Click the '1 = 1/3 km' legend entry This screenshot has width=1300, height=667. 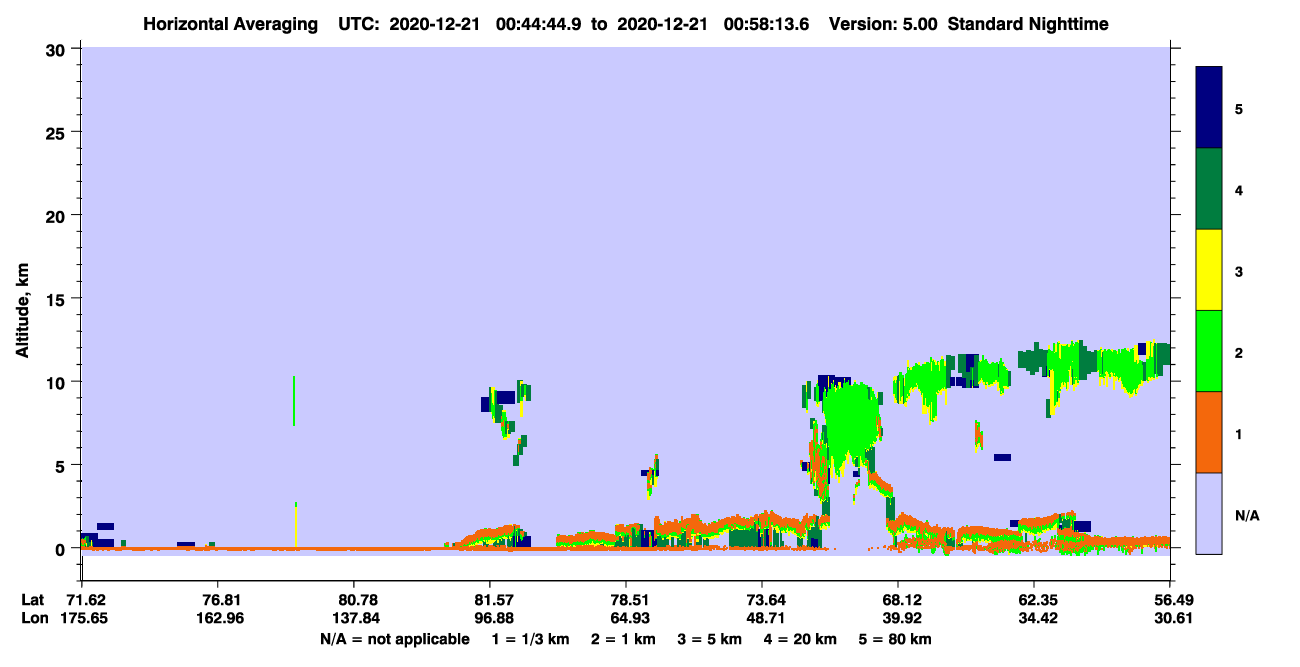[x=531, y=639]
